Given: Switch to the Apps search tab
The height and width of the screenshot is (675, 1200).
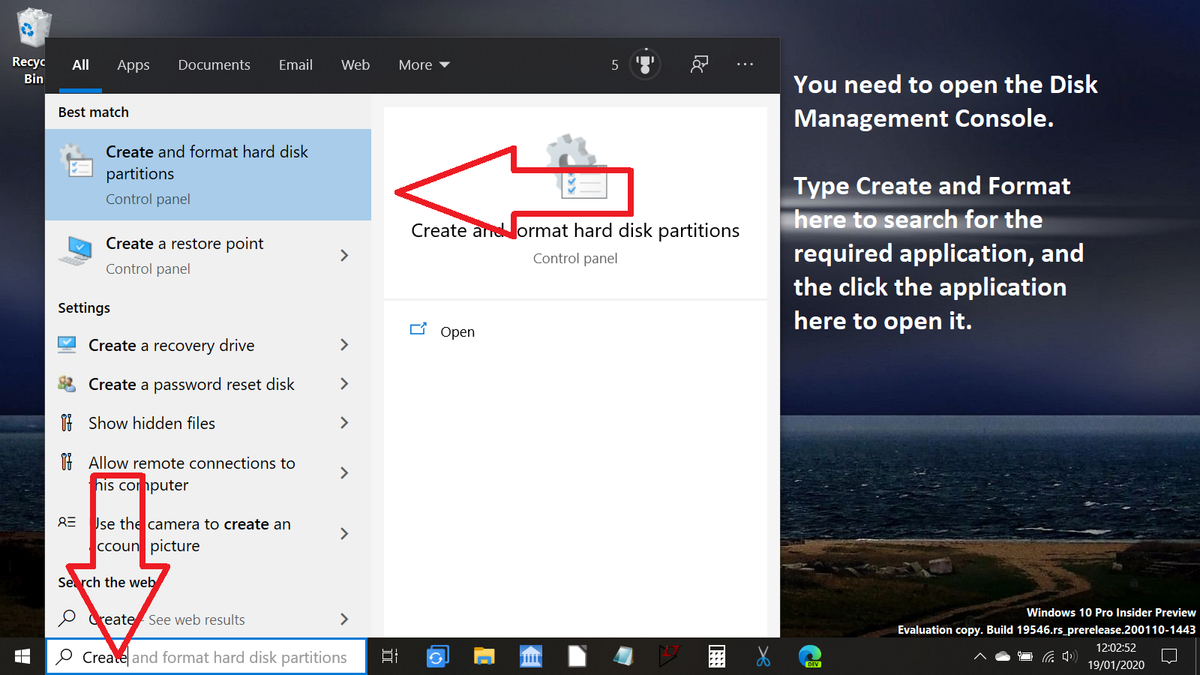Looking at the screenshot, I should (133, 65).
